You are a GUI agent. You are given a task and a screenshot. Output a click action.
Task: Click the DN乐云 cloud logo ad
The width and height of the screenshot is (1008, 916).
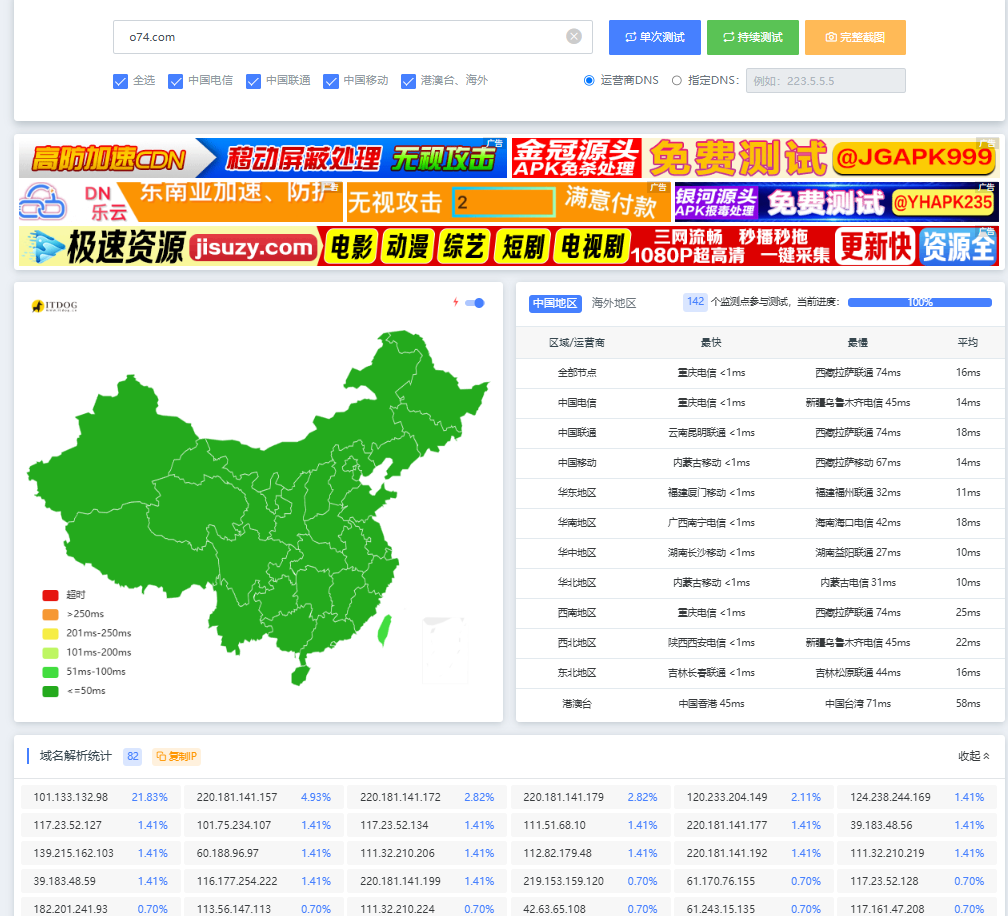click(x=42, y=202)
